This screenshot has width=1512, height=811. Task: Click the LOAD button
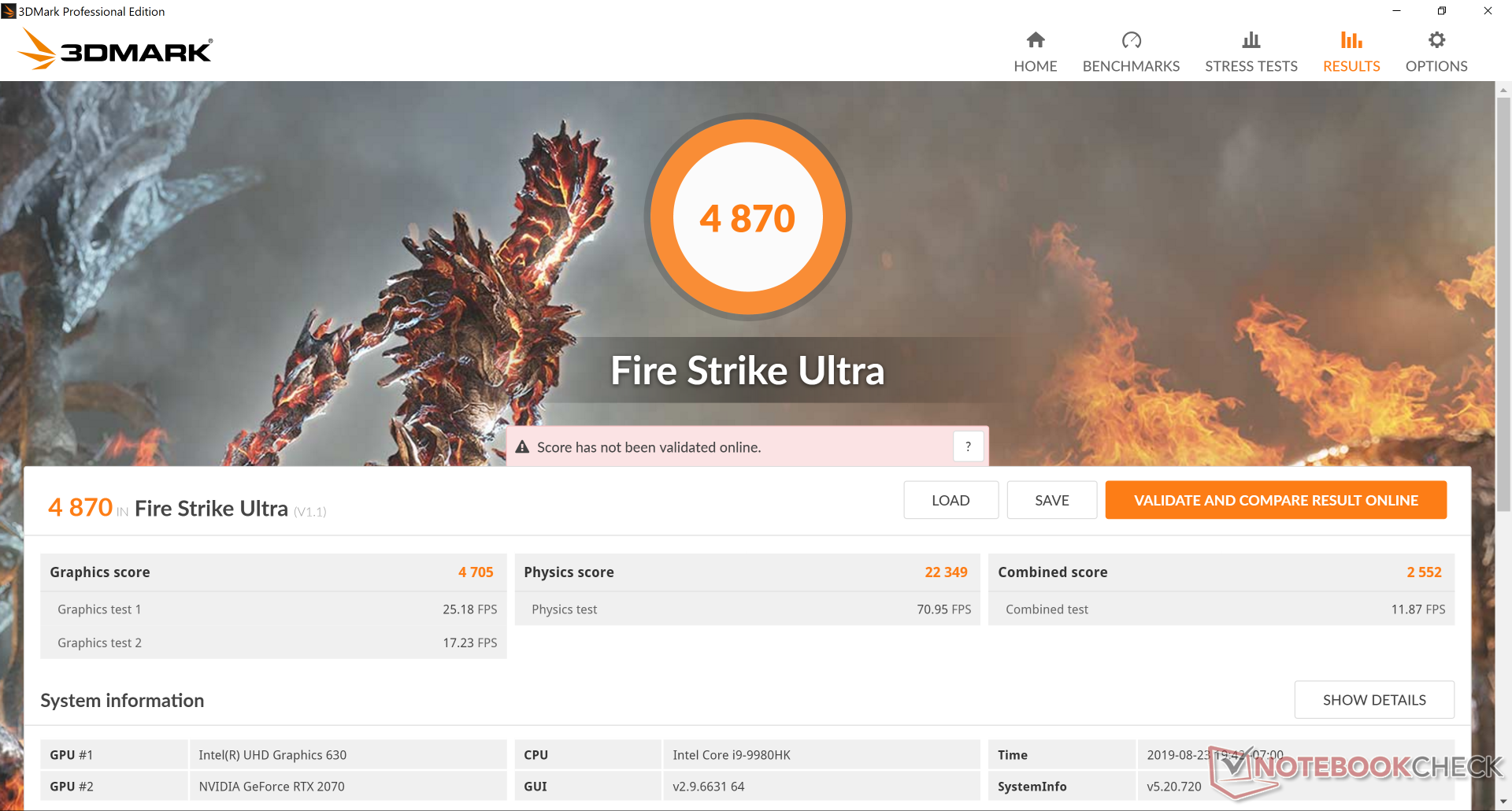click(x=951, y=500)
